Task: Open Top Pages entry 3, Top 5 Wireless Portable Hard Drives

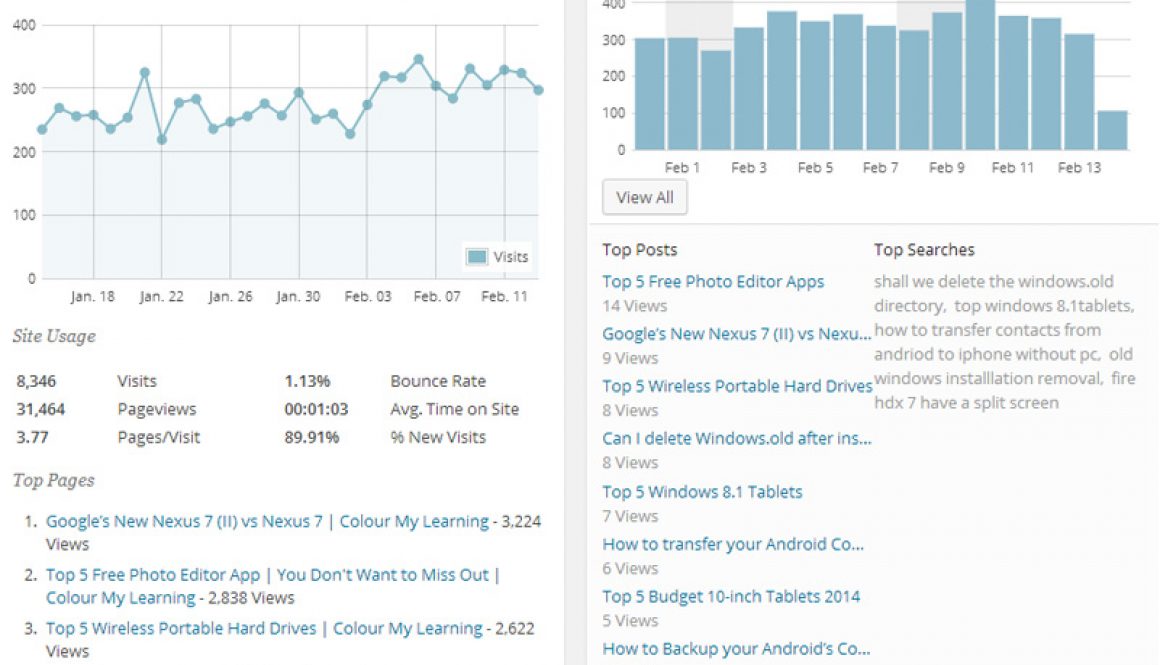Action: pos(264,629)
